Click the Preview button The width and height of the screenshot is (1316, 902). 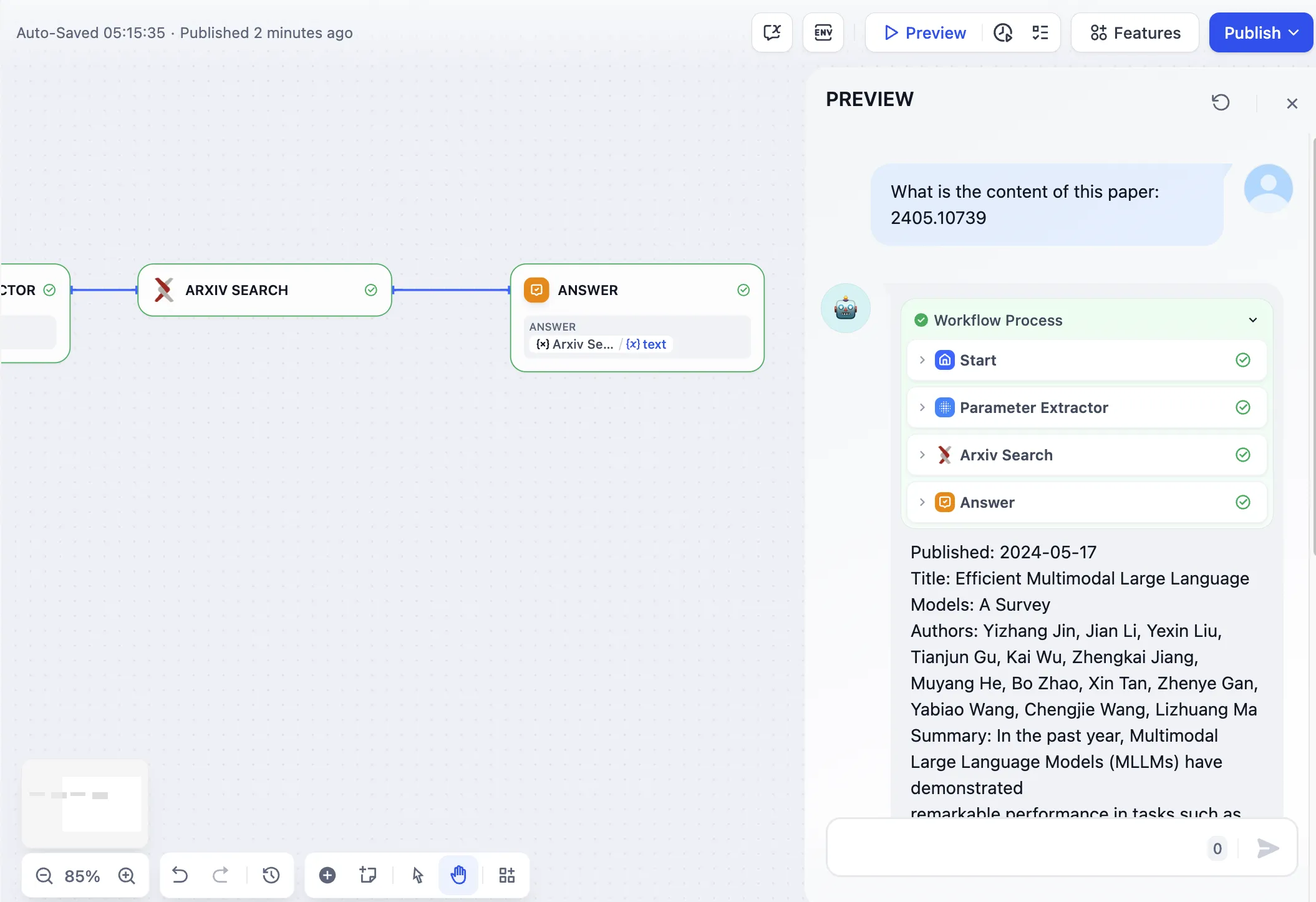925,32
